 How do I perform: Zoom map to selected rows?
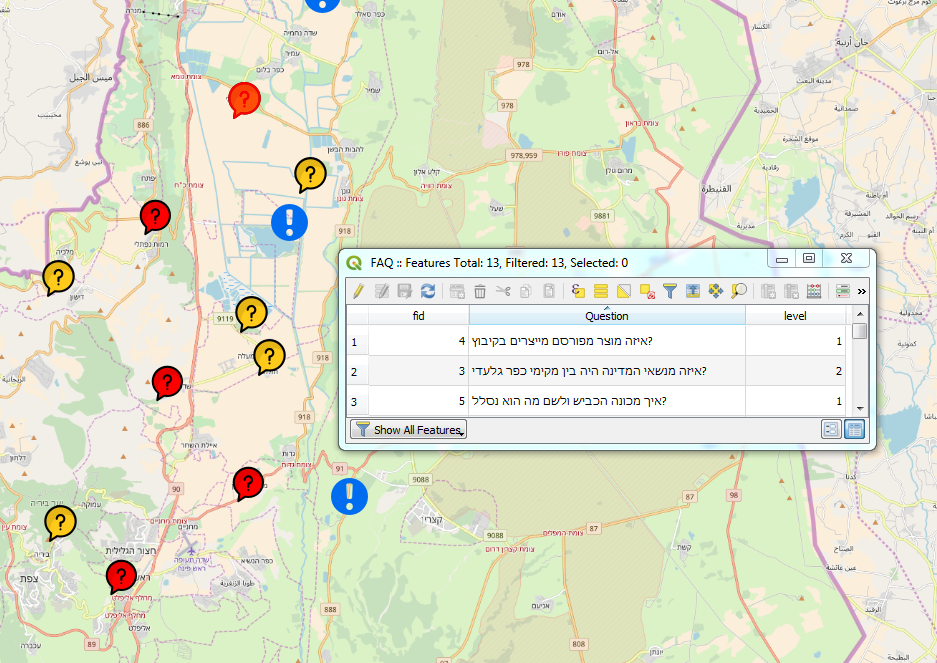pyautogui.click(x=739, y=291)
